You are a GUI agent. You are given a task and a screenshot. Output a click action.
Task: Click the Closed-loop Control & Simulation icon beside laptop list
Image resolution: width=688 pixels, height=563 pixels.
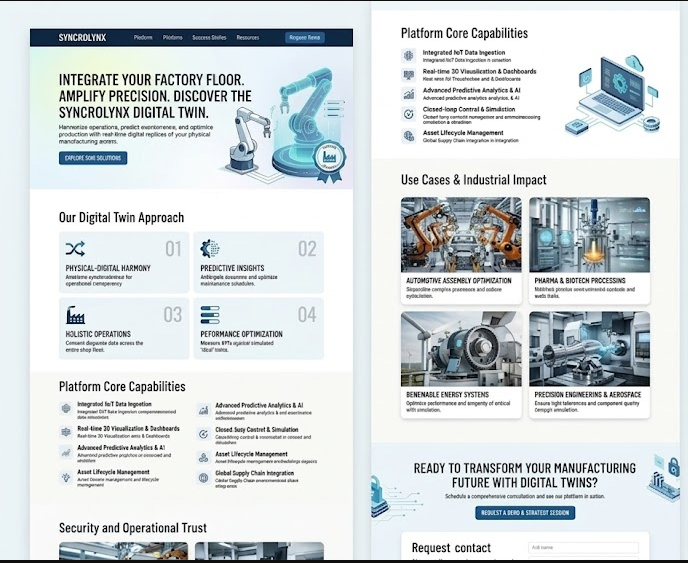408,114
